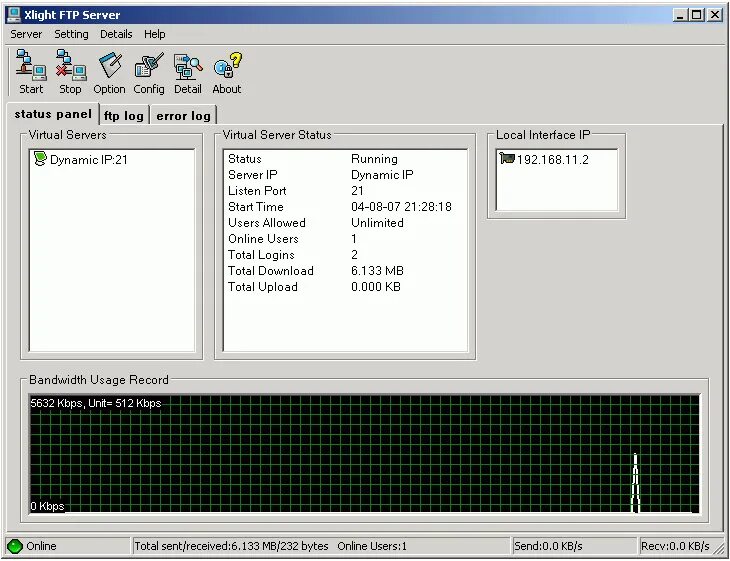This screenshot has width=730, height=561.
Task: Click the Listen Port row label
Action: [x=257, y=190]
